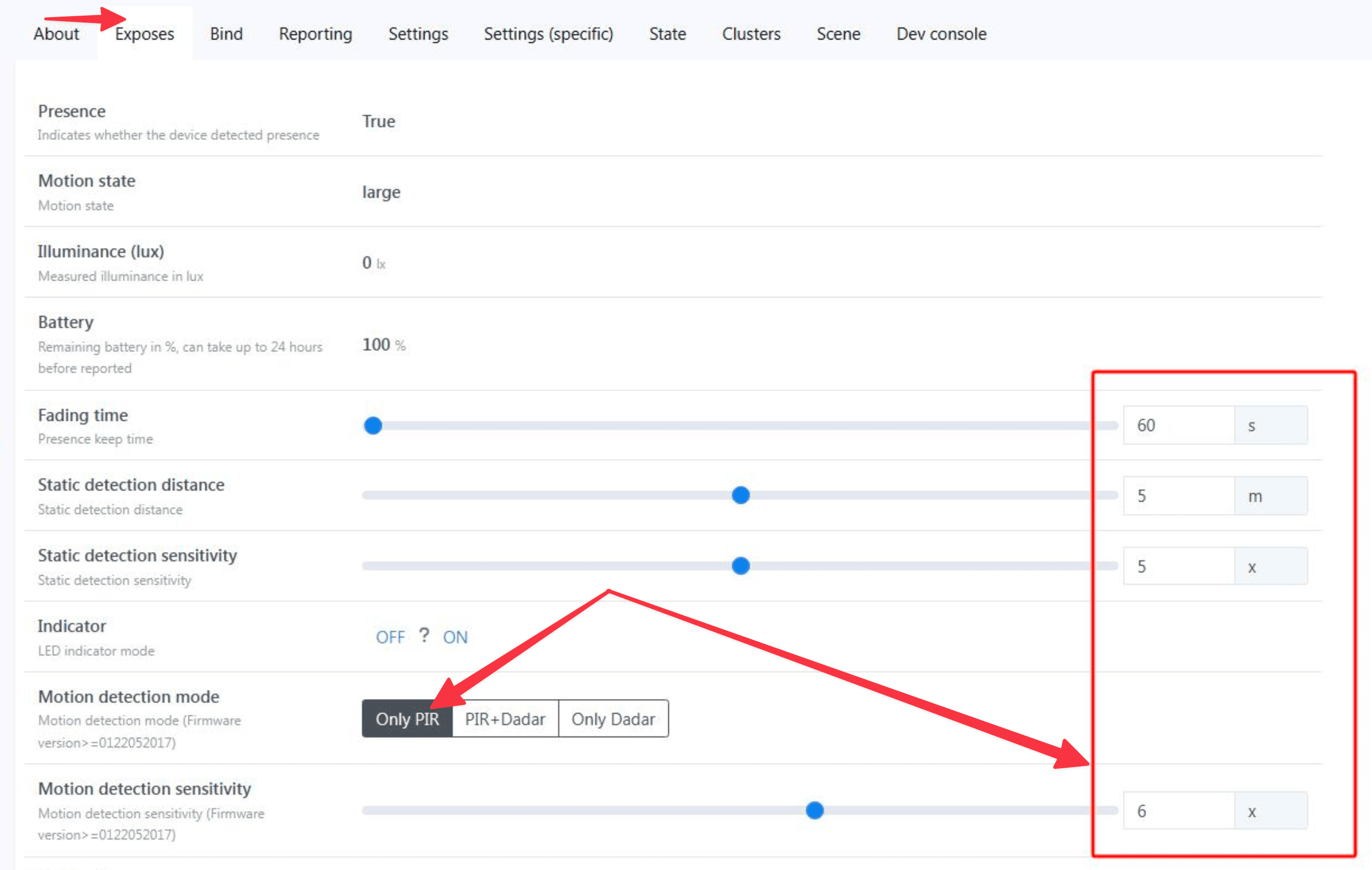The height and width of the screenshot is (870, 1372).
Task: Select Only PIR detection mode
Action: tap(407, 719)
